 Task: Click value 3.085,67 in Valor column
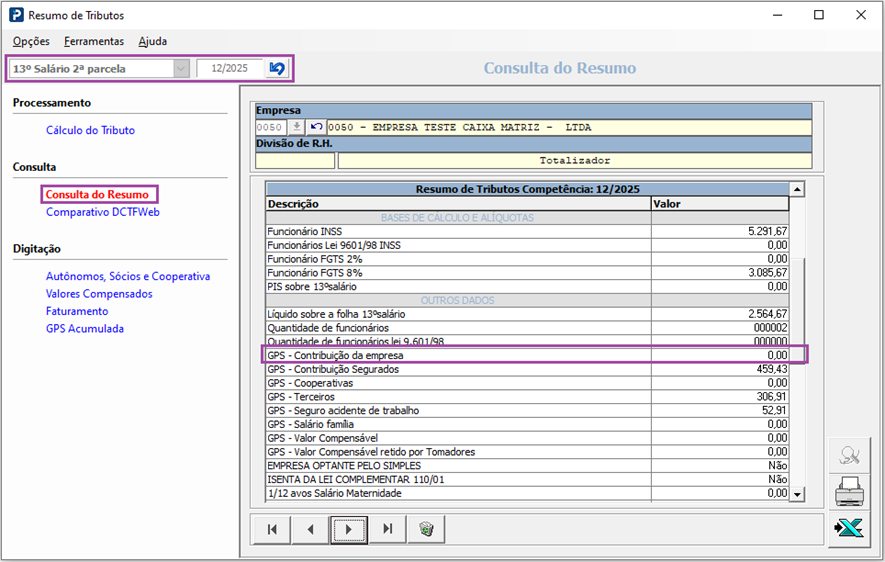pyautogui.click(x=768, y=273)
